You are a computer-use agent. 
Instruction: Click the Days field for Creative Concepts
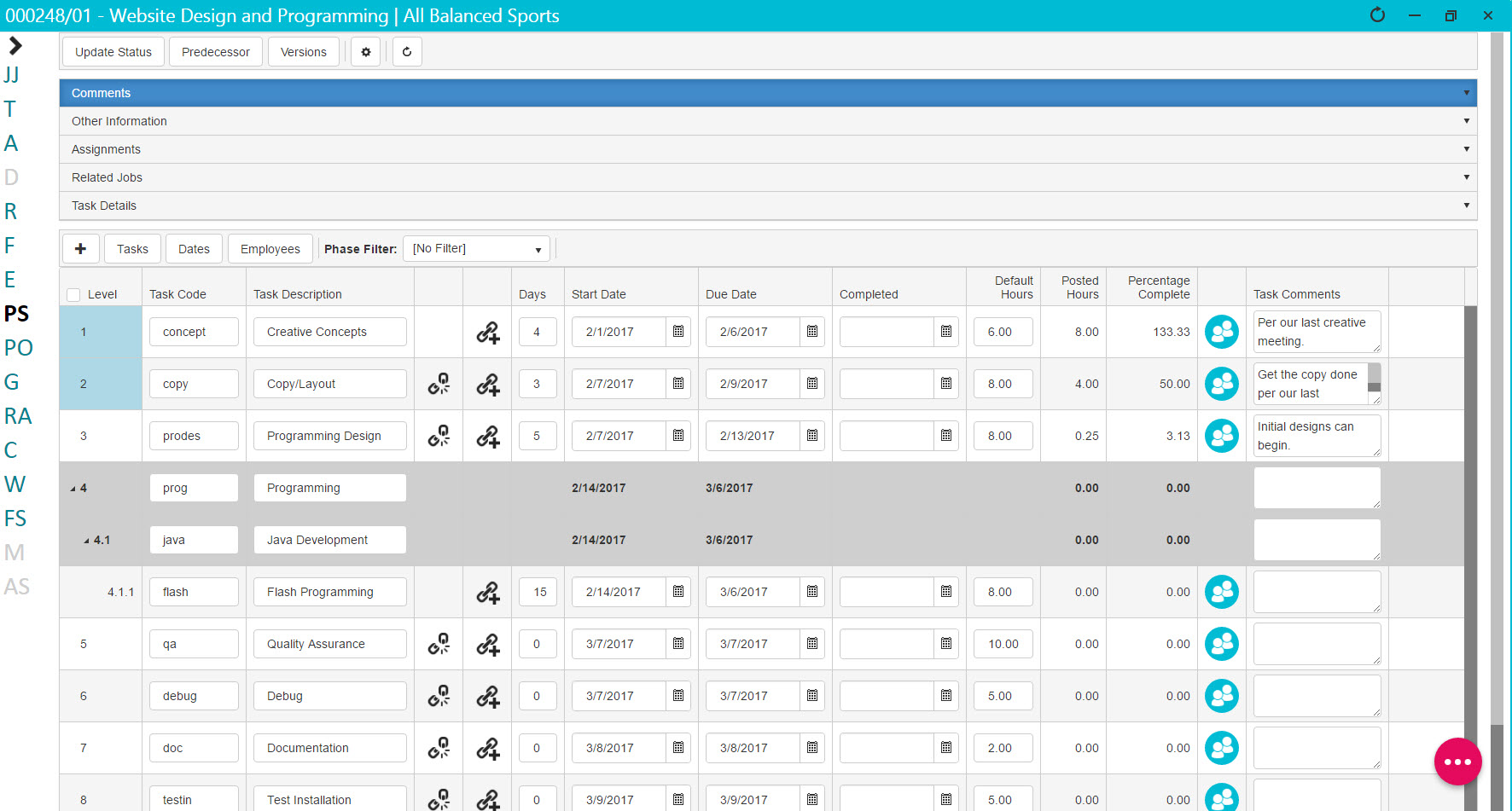click(538, 332)
